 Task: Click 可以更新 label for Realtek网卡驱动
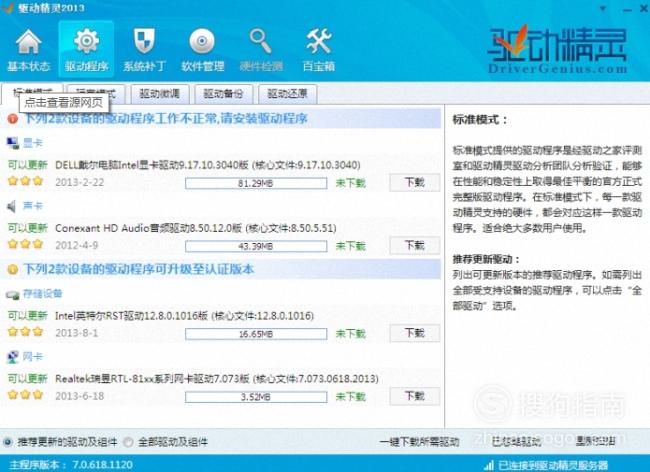[x=28, y=379]
